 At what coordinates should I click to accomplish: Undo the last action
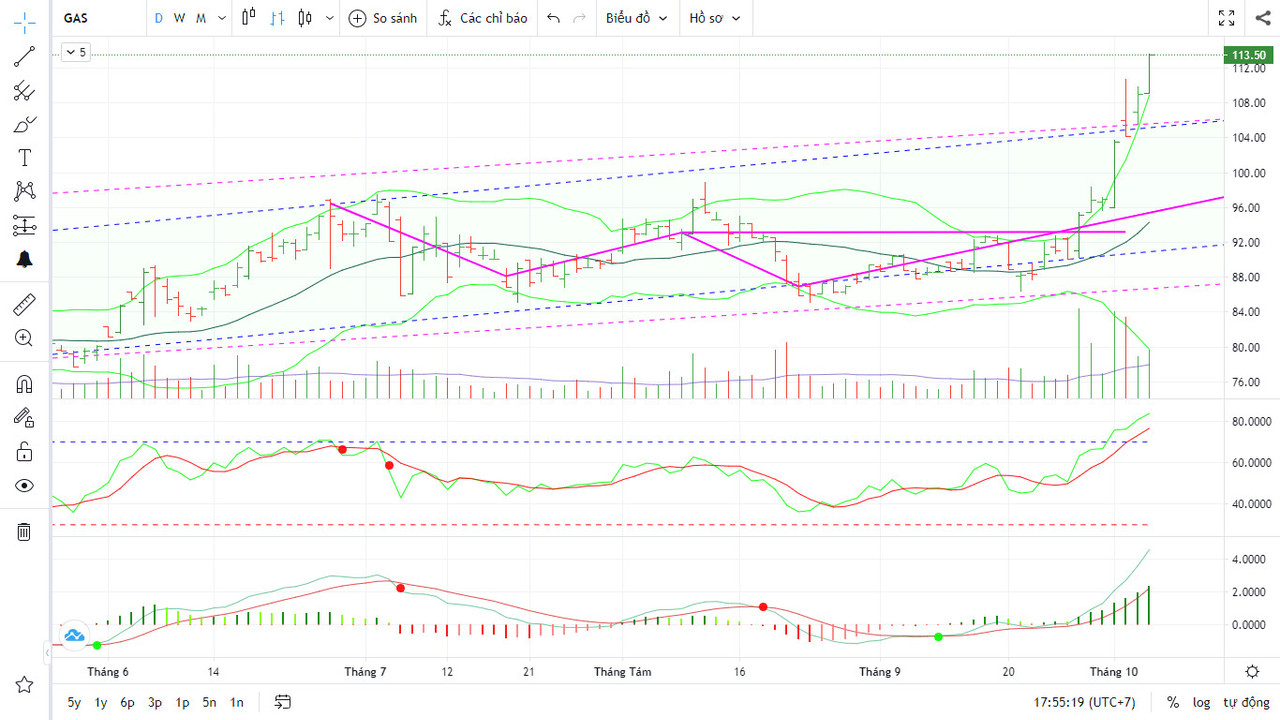pos(554,18)
